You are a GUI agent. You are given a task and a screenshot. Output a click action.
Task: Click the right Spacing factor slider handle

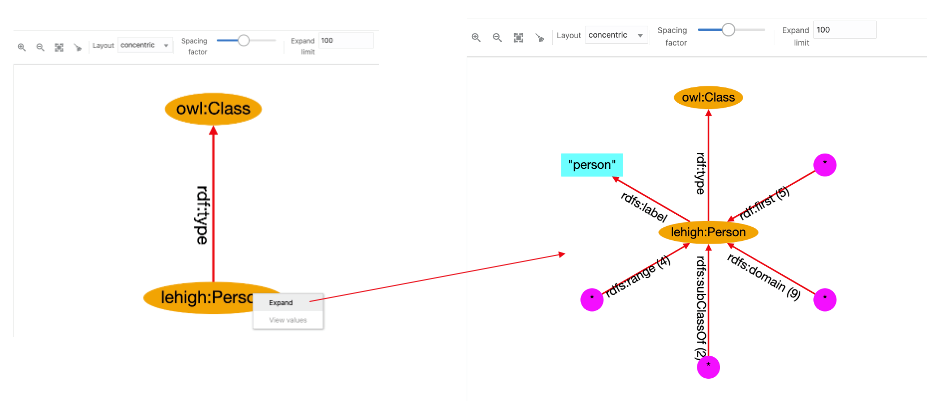point(728,30)
